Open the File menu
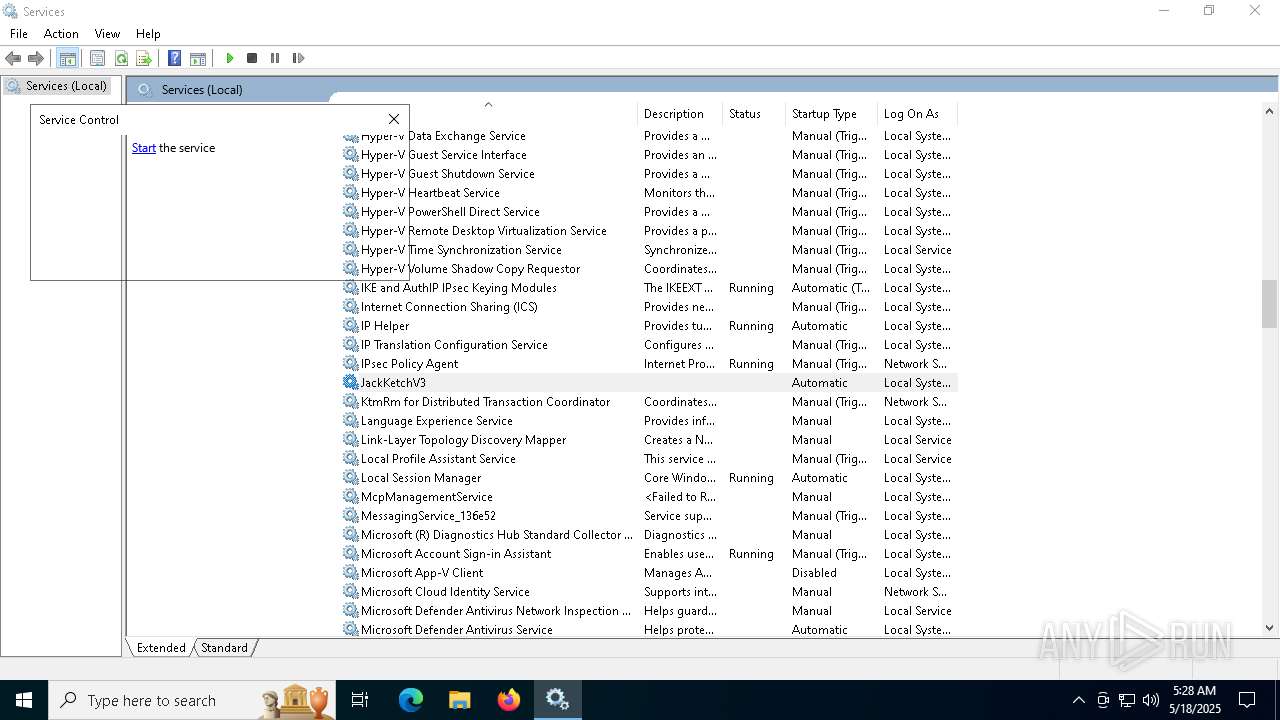 point(19,34)
